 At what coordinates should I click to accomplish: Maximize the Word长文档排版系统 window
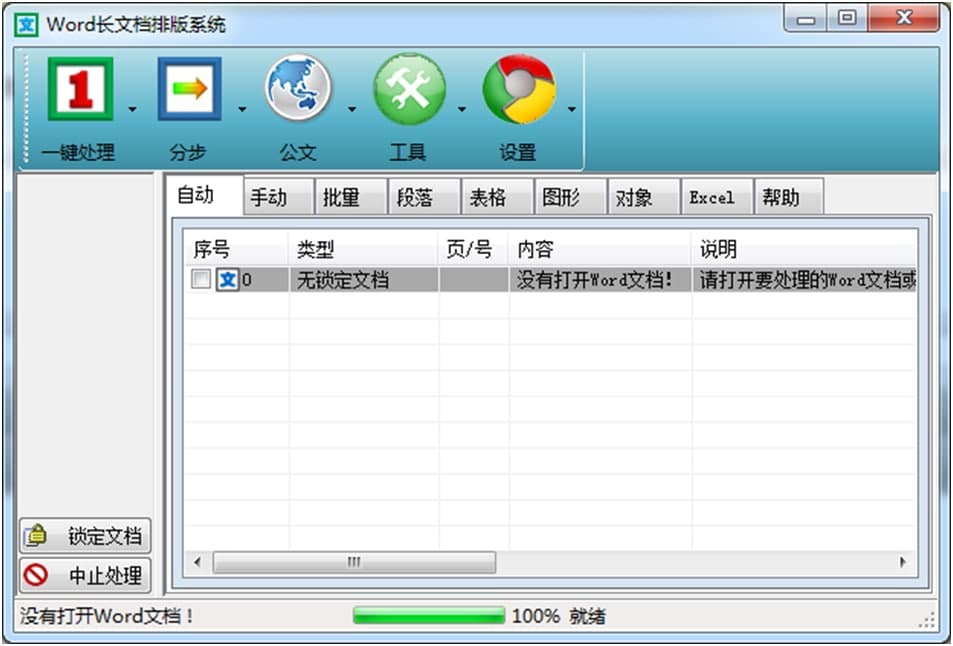click(x=847, y=19)
